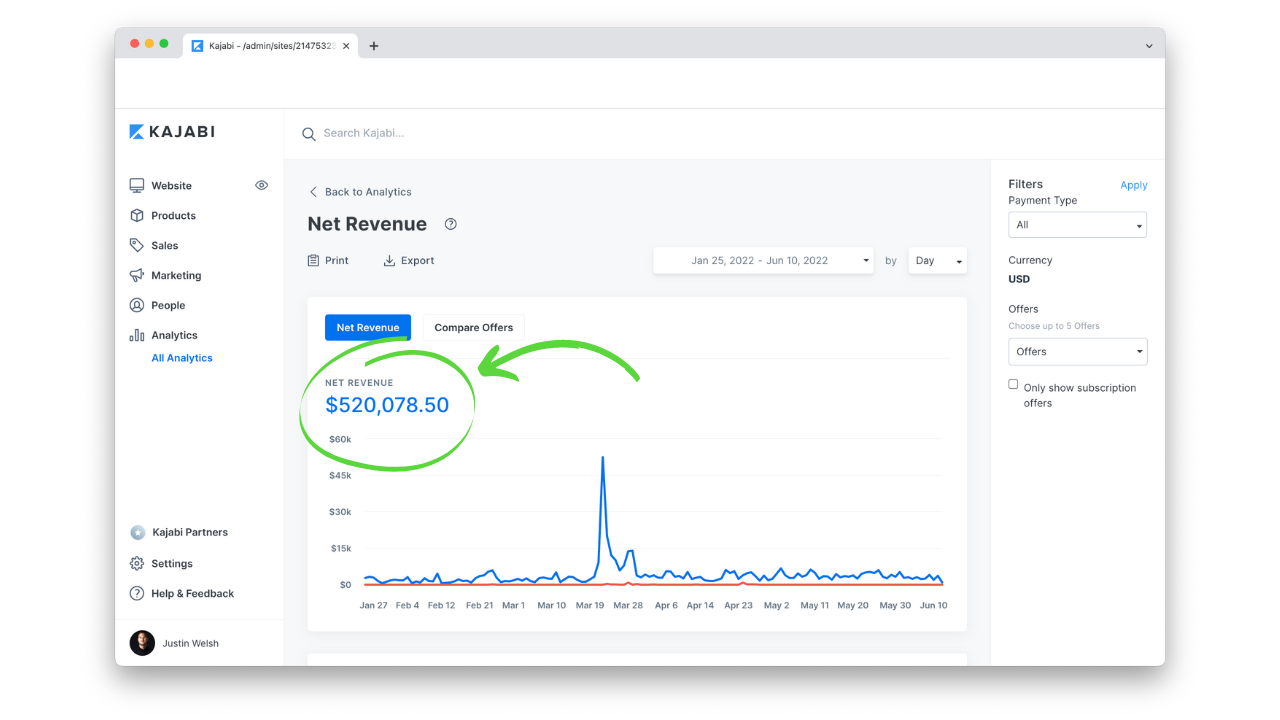Enable Only show subscription offers

[1013, 384]
